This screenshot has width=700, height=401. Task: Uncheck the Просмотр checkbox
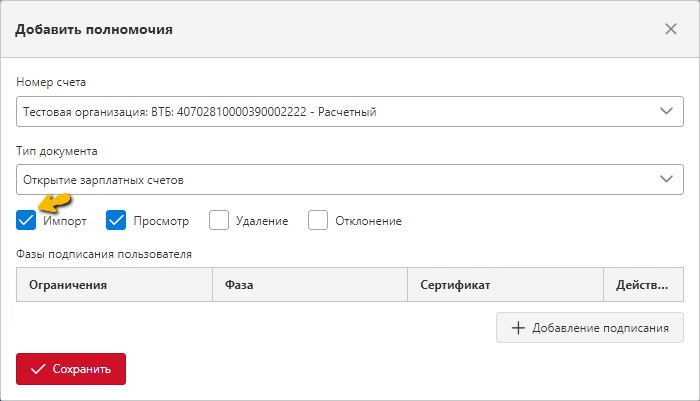(116, 220)
